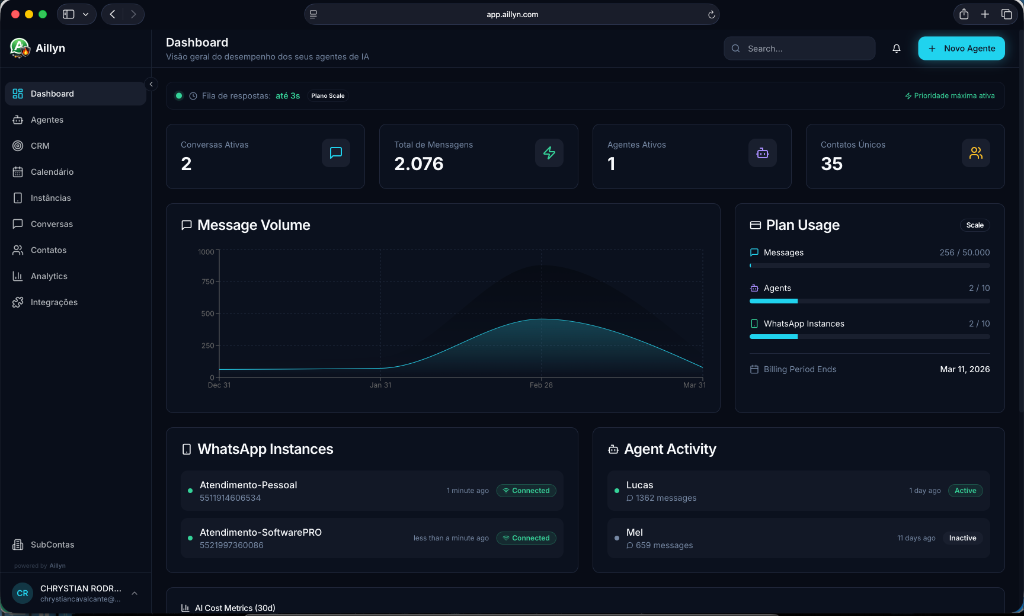Click Connected badge for Atendimento-SoftwarePRO
The width and height of the screenshot is (1024, 616).
tap(526, 538)
